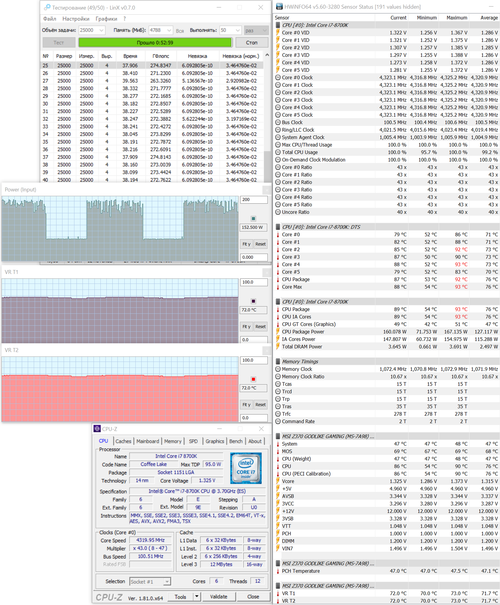
Task: Switch to the Caches tab in CPU-Z
Action: click(x=123, y=441)
